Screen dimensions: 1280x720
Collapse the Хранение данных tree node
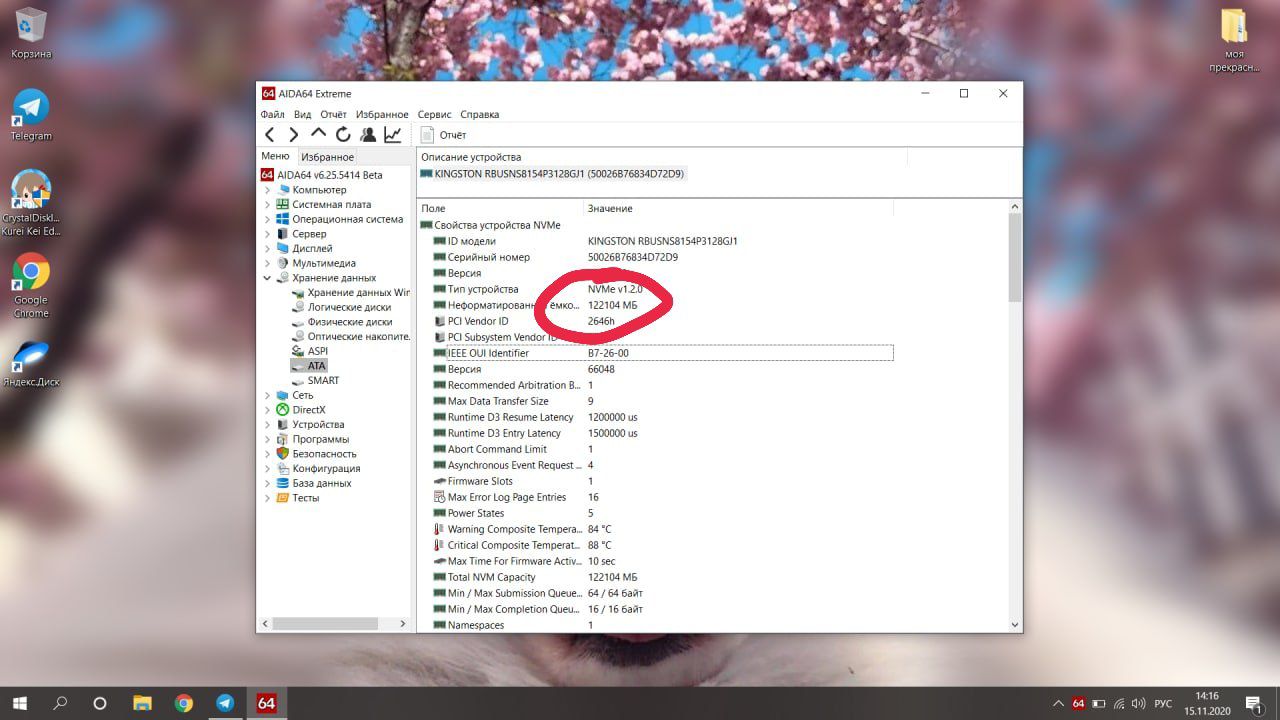pyautogui.click(x=267, y=278)
